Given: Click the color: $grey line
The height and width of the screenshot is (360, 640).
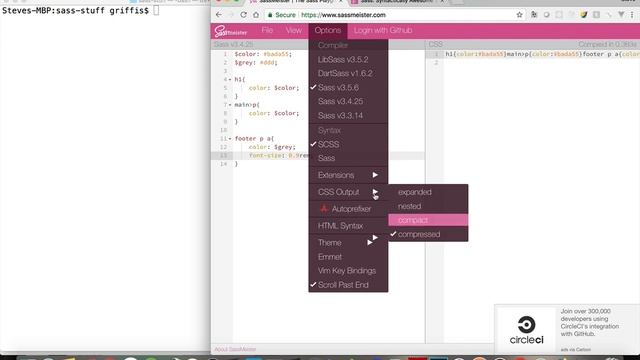Looking at the screenshot, I should click(x=272, y=147).
